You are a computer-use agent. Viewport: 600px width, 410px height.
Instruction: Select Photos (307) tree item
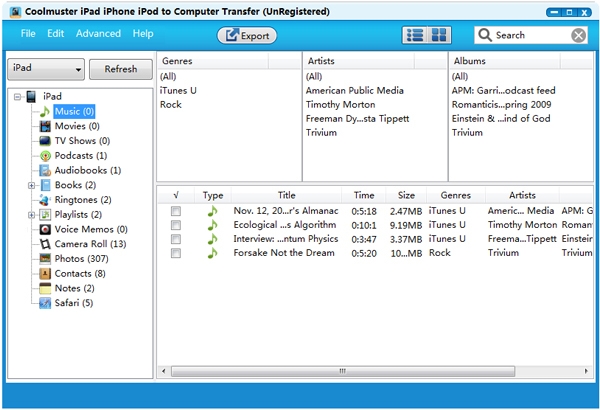click(82, 259)
